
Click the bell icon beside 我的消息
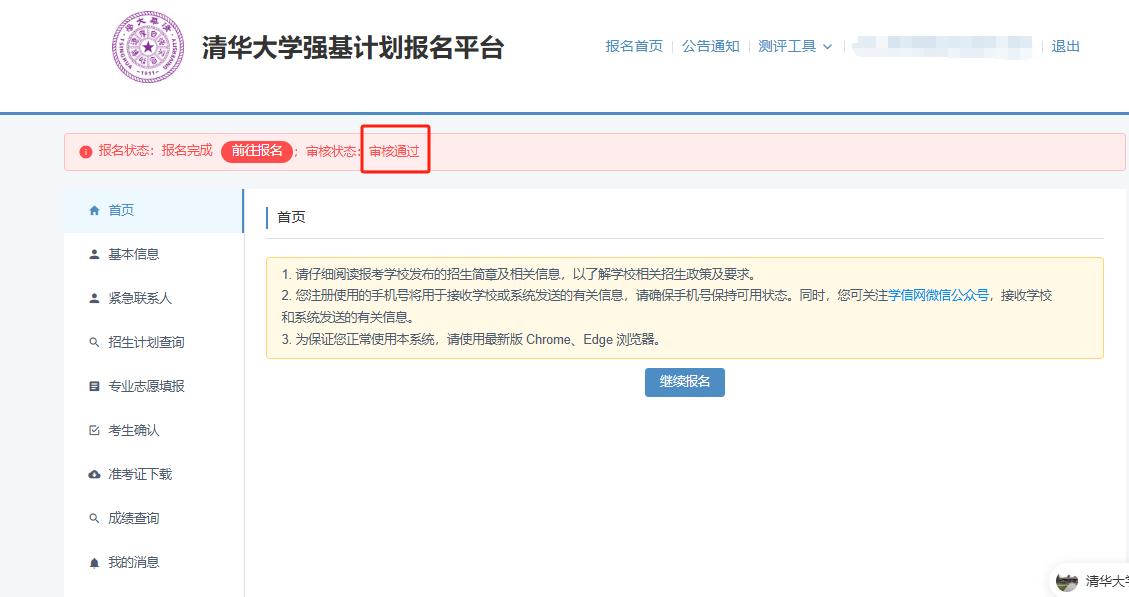pyautogui.click(x=94, y=563)
